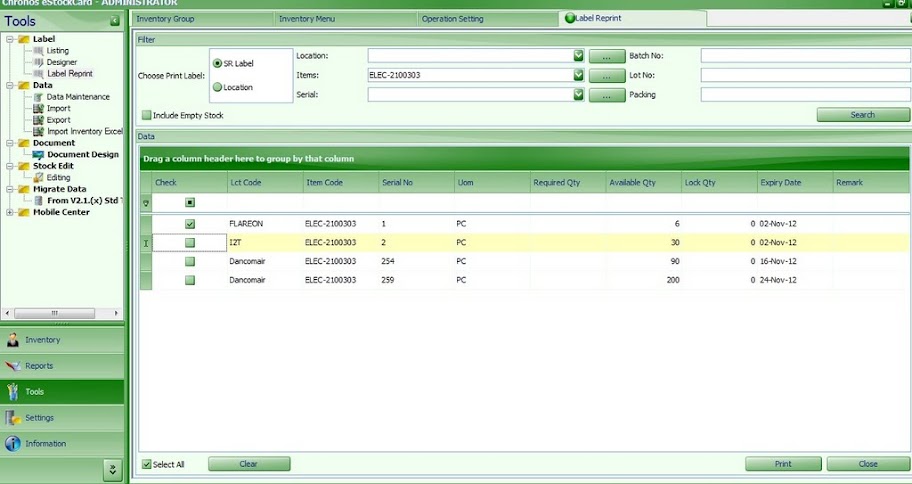
Task: Switch to Inventory Menu tab
Action: point(345,19)
